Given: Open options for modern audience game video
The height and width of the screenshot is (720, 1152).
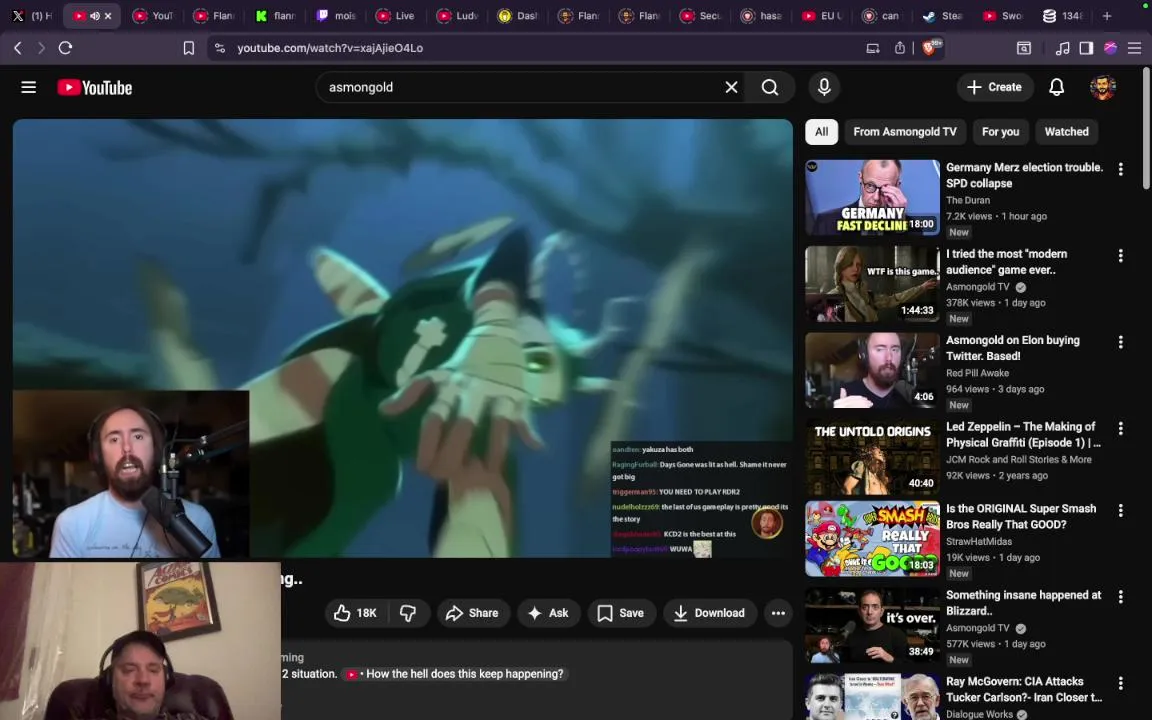Looking at the screenshot, I should (1120, 256).
